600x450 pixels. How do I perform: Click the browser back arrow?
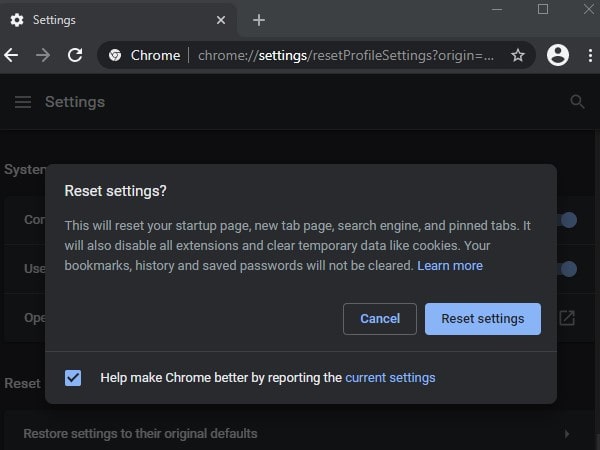(11, 55)
